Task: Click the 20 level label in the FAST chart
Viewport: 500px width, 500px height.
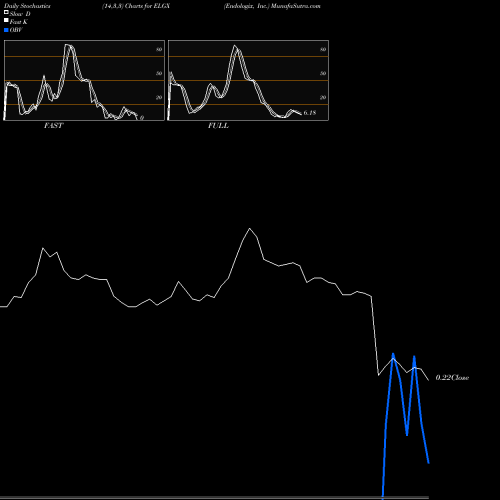Action: tap(159, 97)
